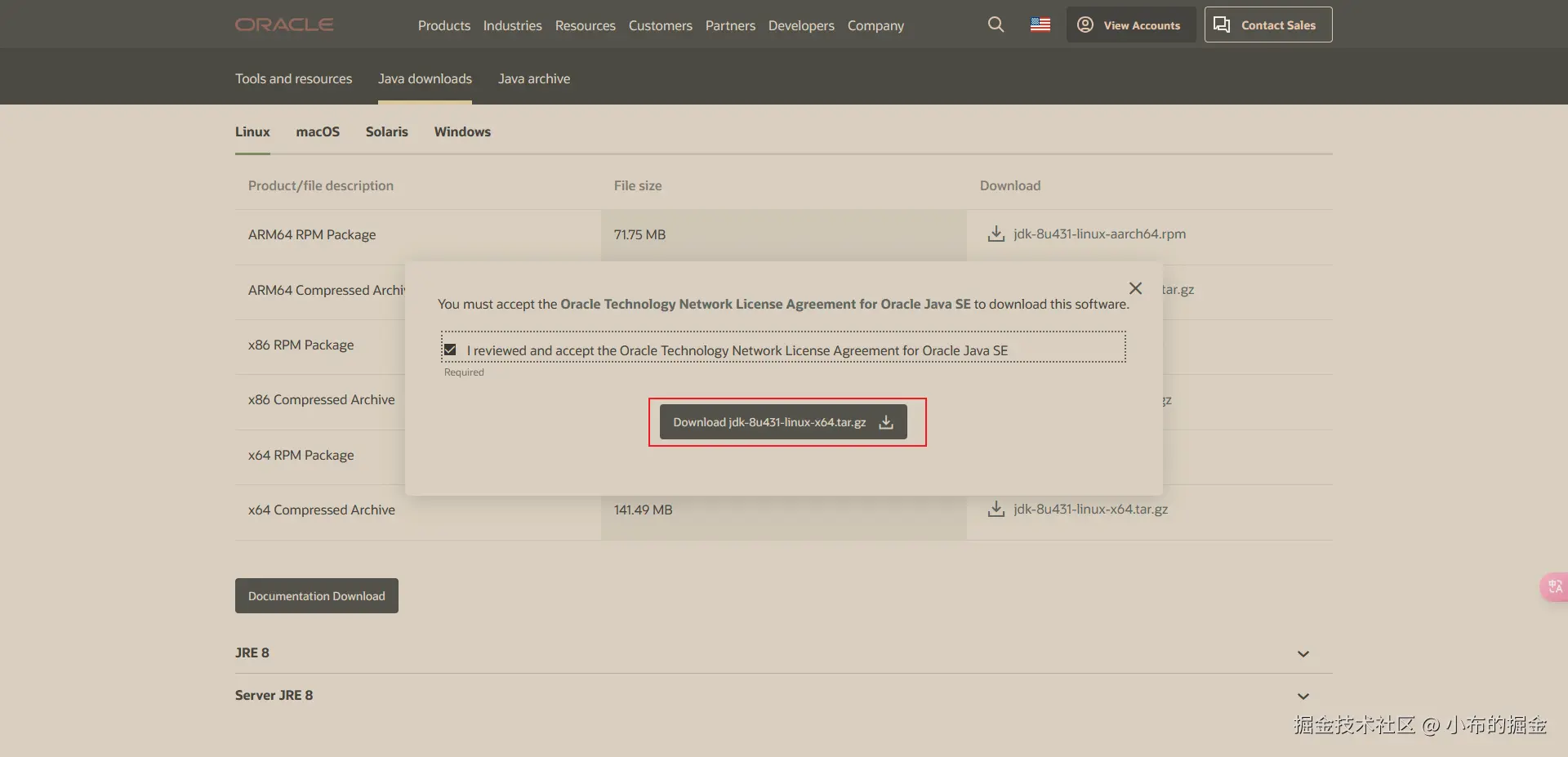Open the Customers menu
This screenshot has height=757, width=1568.
pos(661,25)
